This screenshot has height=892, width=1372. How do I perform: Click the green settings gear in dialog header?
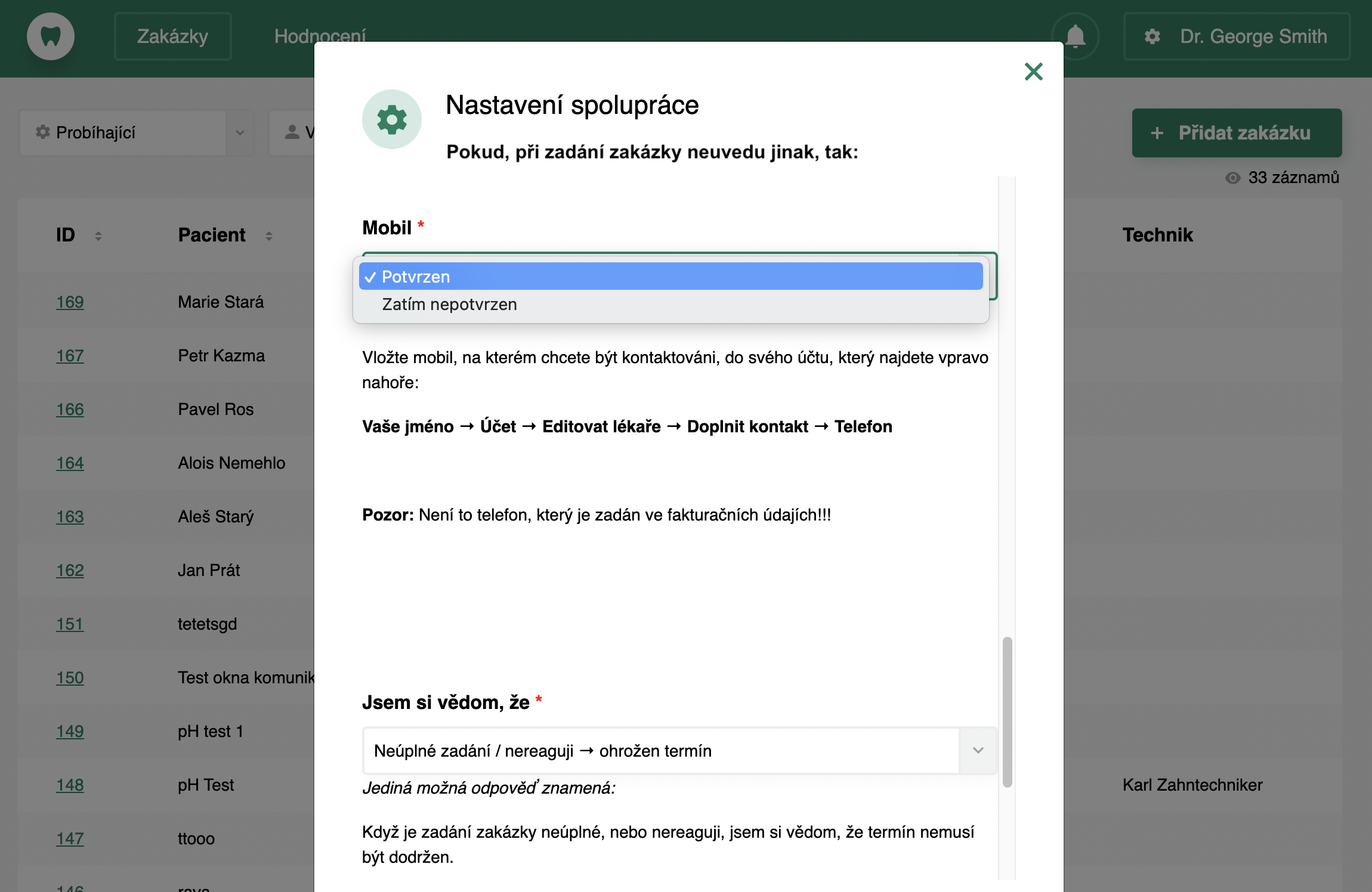coord(392,119)
